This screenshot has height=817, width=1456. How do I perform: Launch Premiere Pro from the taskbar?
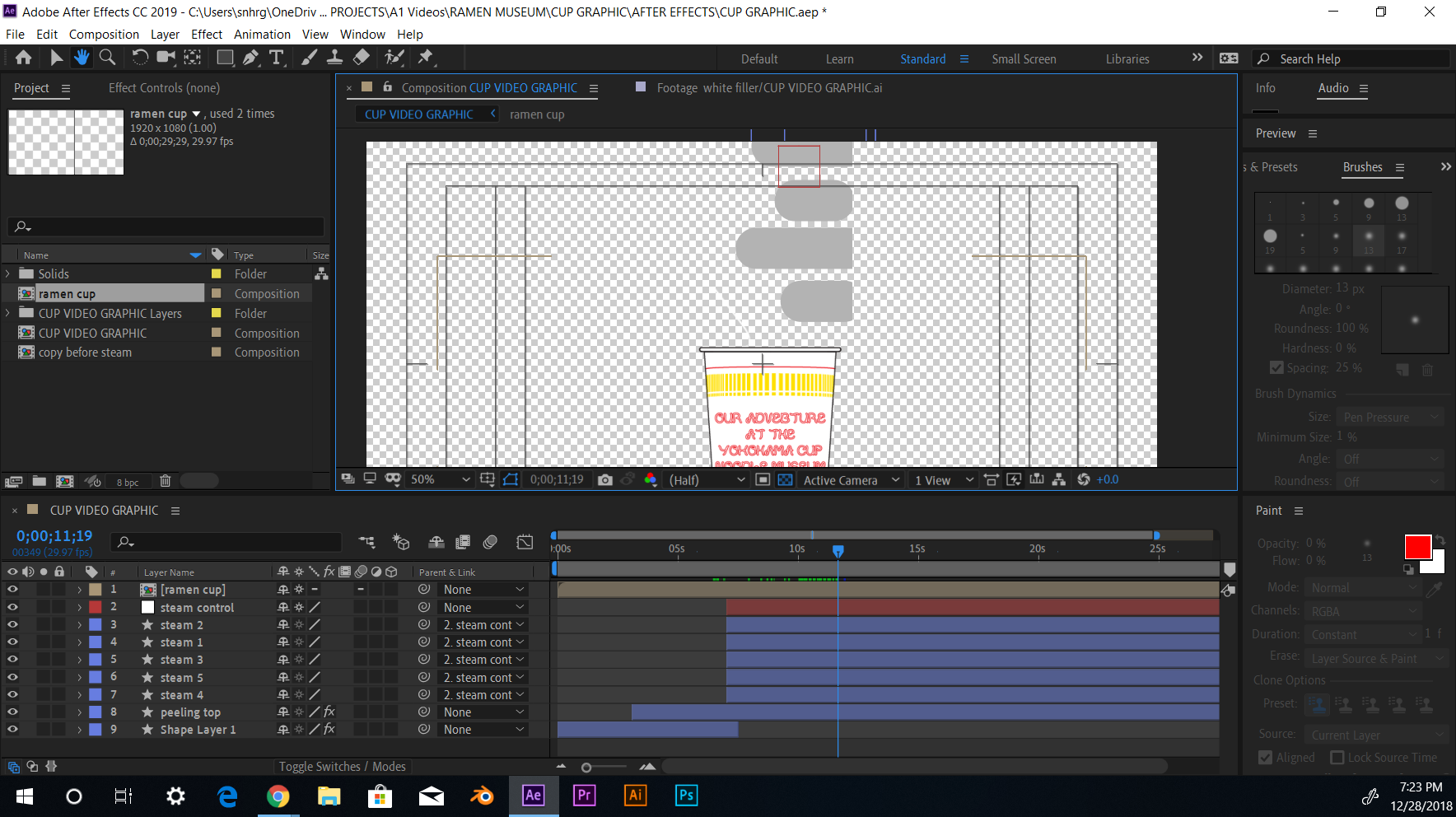pos(584,796)
